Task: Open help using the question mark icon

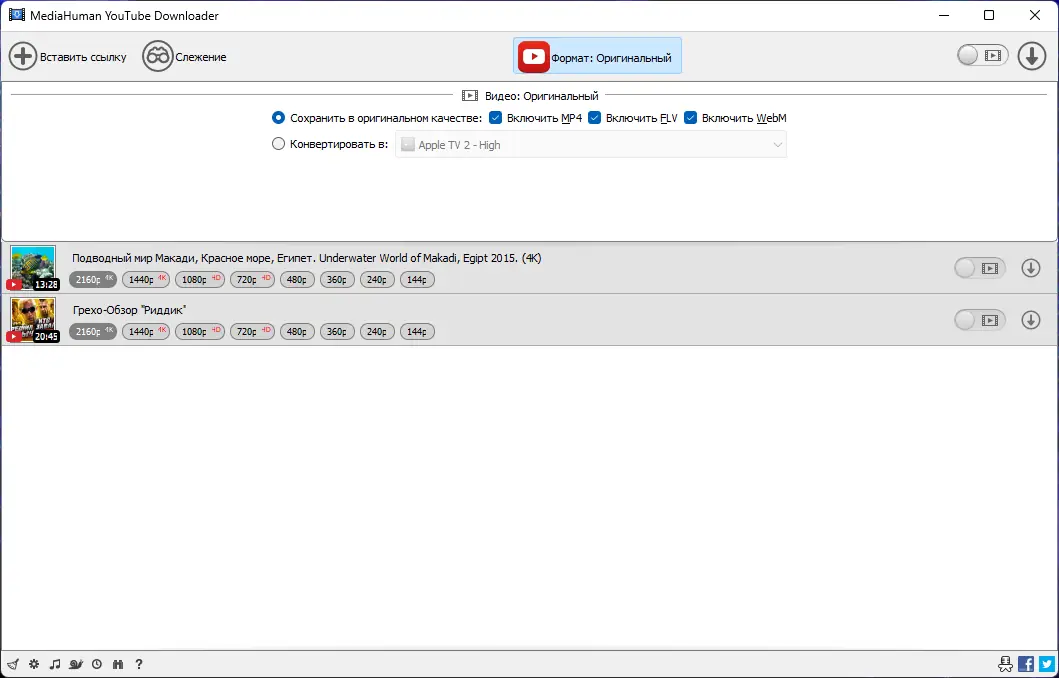Action: 139,664
